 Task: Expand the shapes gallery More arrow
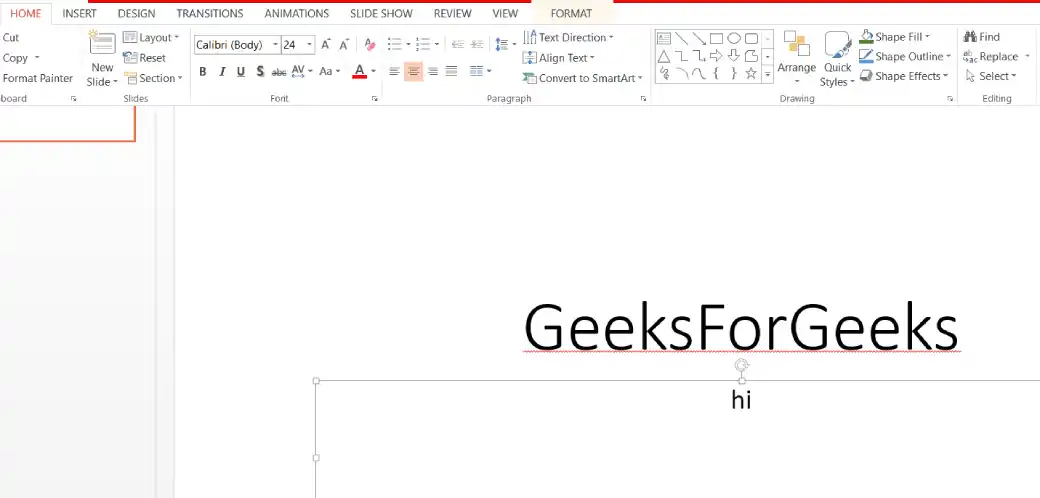pyautogui.click(x=767, y=75)
